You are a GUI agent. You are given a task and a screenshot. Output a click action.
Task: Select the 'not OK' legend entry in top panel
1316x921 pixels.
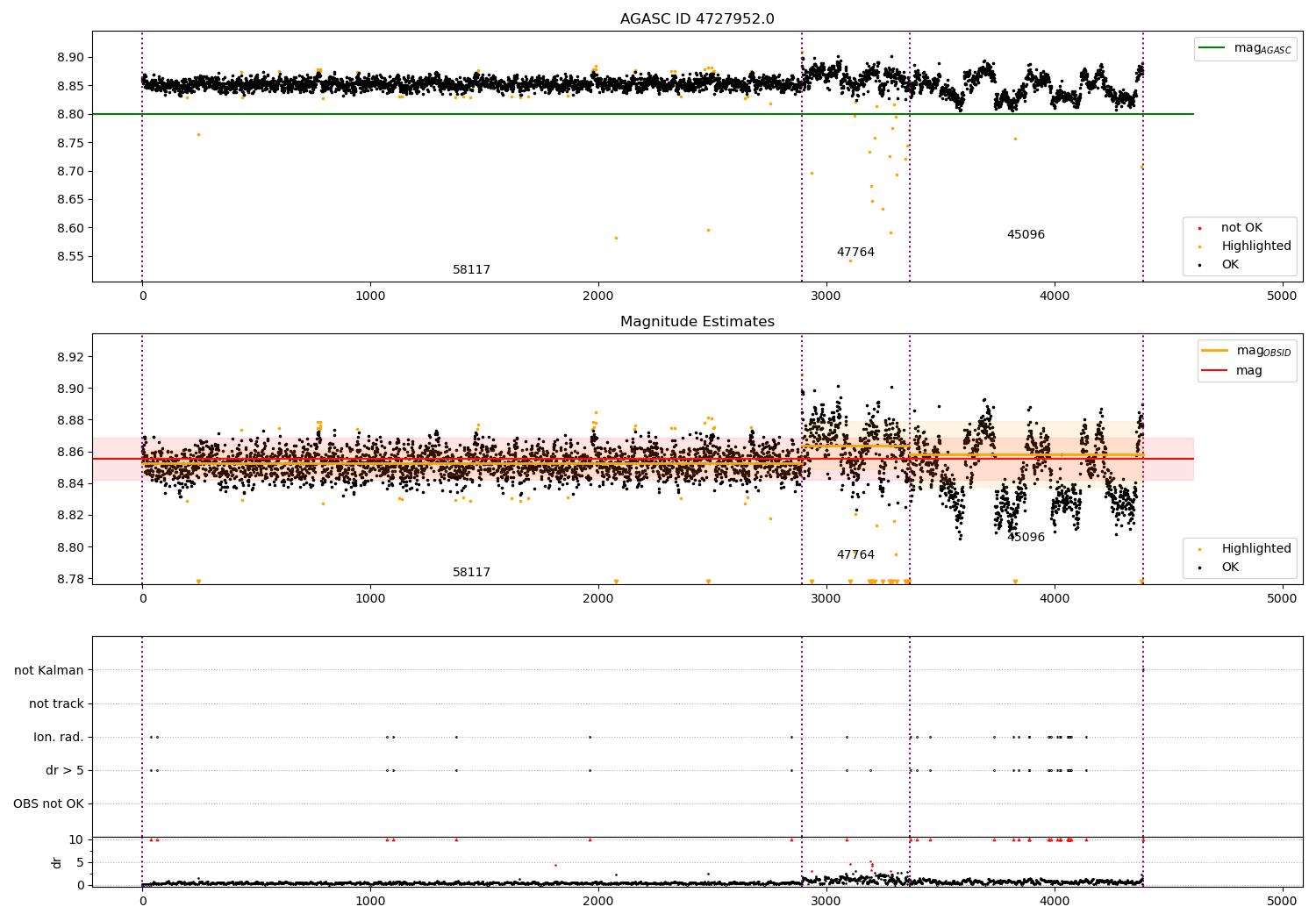click(x=1241, y=228)
